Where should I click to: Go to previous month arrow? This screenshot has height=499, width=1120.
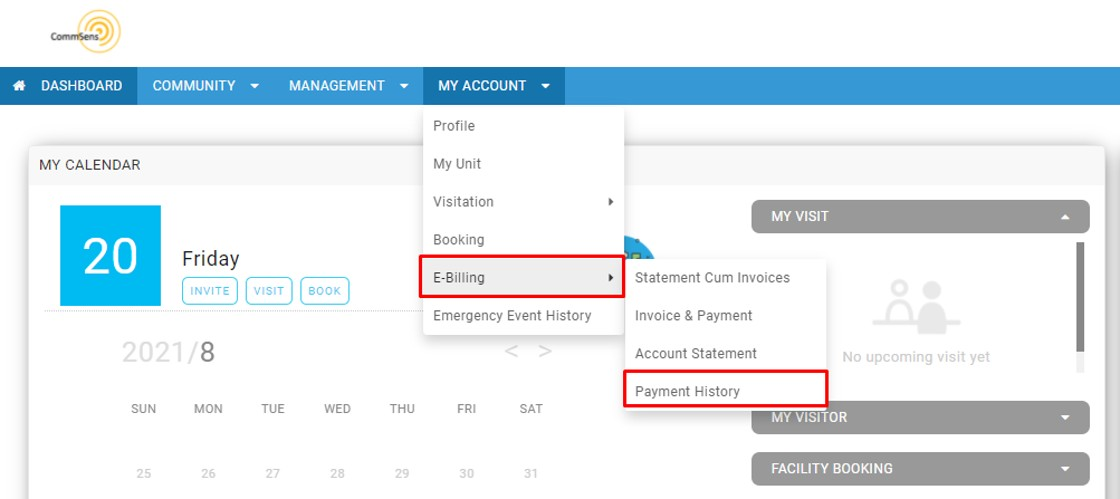511,351
